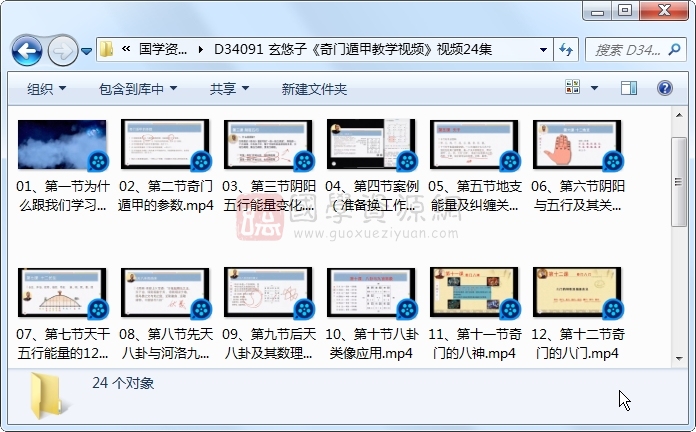Screen dimensions: 696x432
Task: Open the 包含到库中 menu
Action: coord(138,89)
